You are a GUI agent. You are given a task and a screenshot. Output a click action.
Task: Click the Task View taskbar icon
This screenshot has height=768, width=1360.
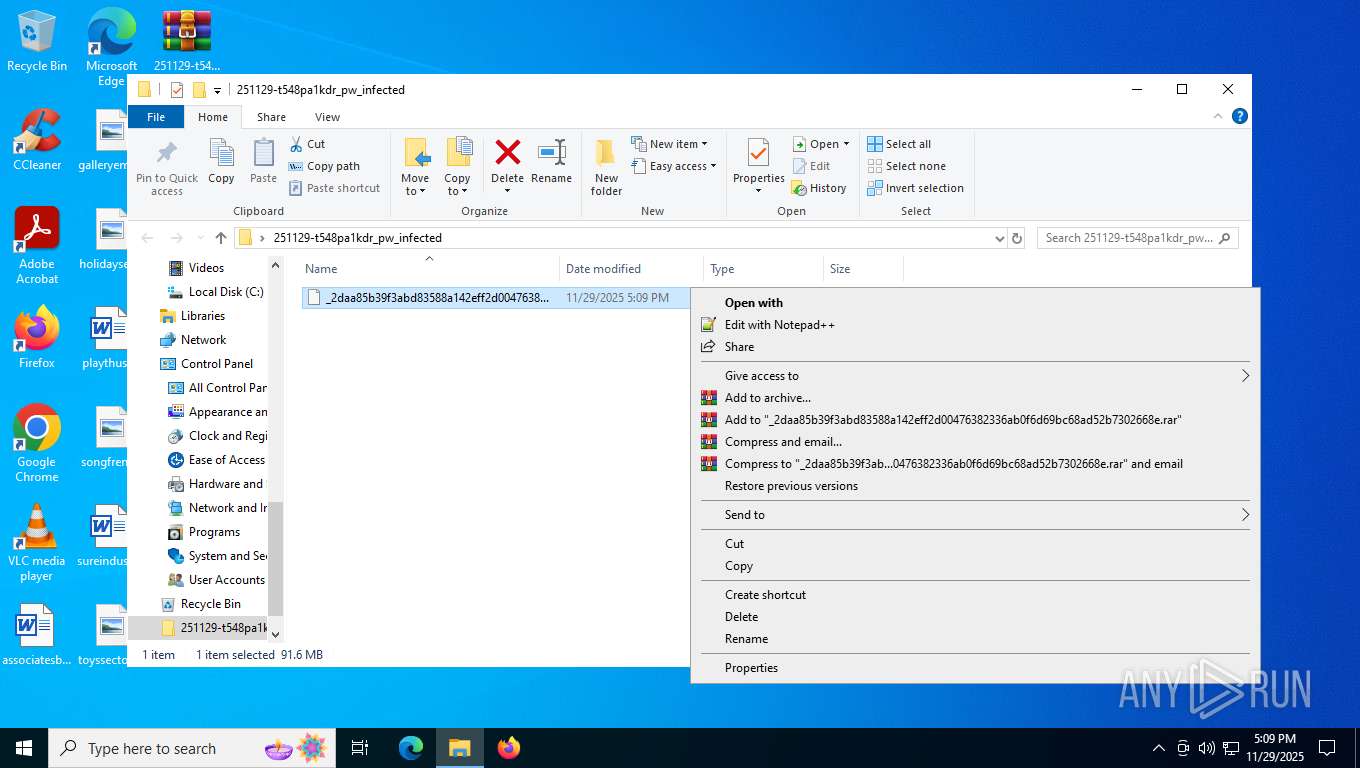coord(360,748)
